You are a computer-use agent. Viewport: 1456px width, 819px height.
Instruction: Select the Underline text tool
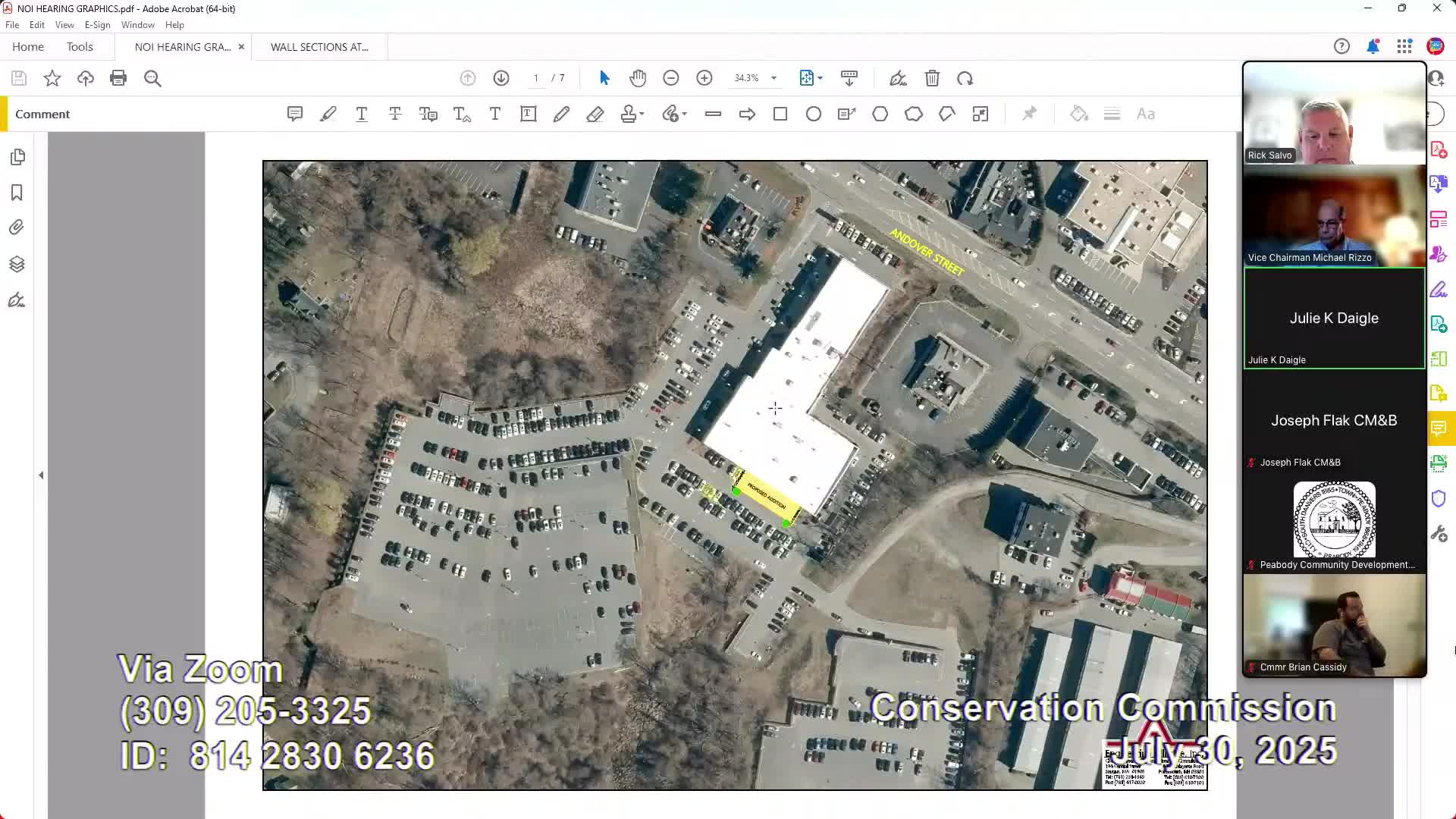(362, 115)
